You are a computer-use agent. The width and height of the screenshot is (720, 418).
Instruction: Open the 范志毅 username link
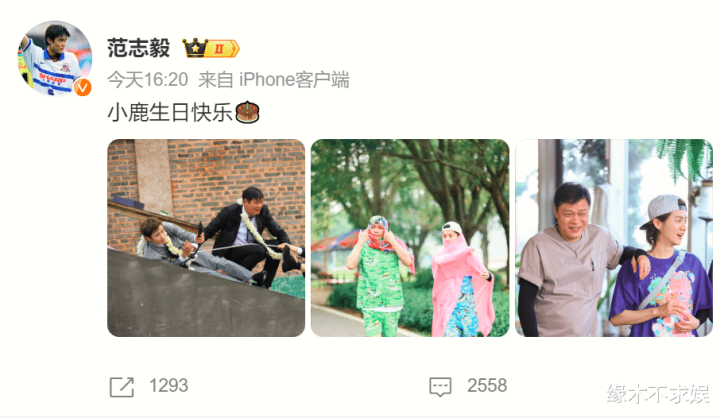[x=139, y=48]
